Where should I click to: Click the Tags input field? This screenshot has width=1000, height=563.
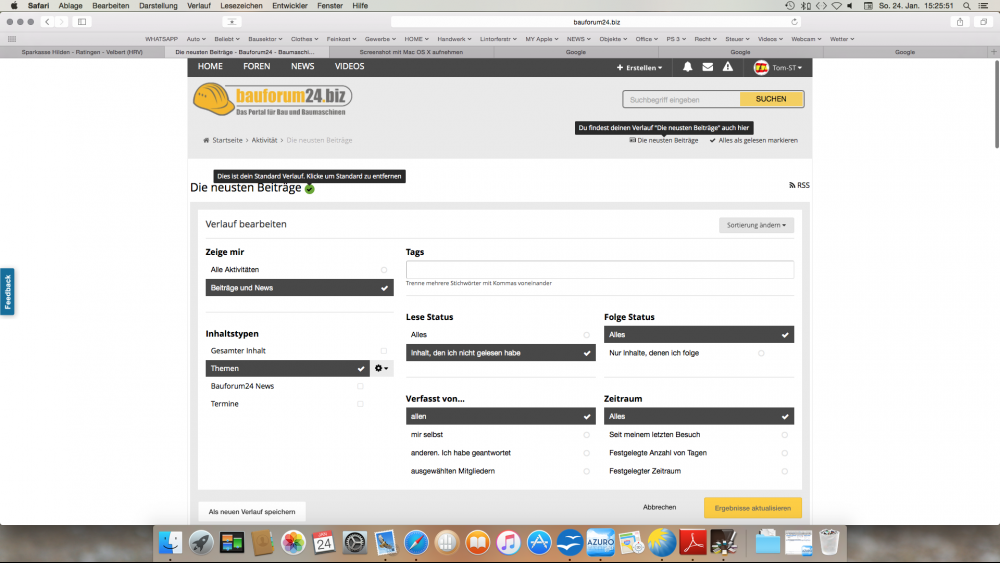point(599,269)
